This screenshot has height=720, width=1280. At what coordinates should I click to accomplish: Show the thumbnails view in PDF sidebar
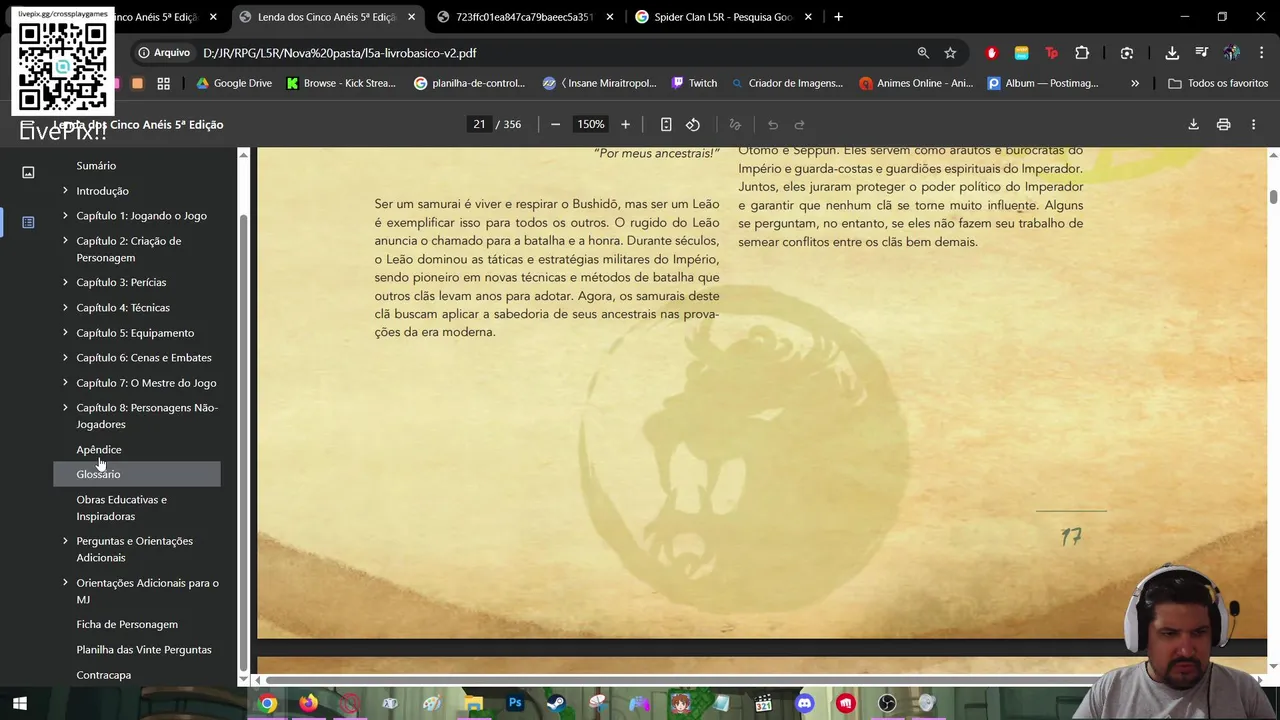click(x=28, y=172)
